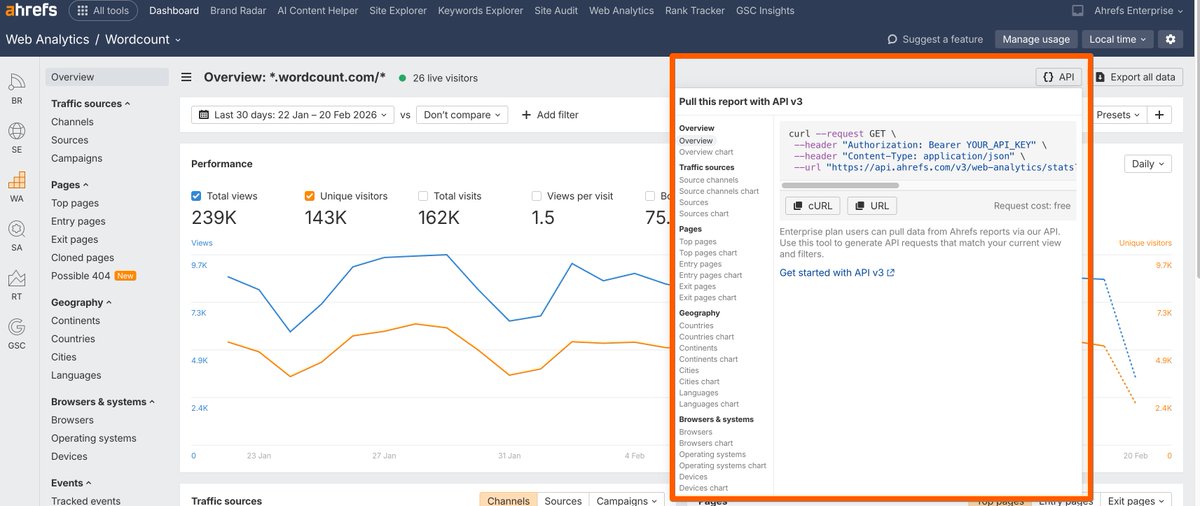The width and height of the screenshot is (1200, 506).
Task: Copy request as URL
Action: [x=871, y=206]
